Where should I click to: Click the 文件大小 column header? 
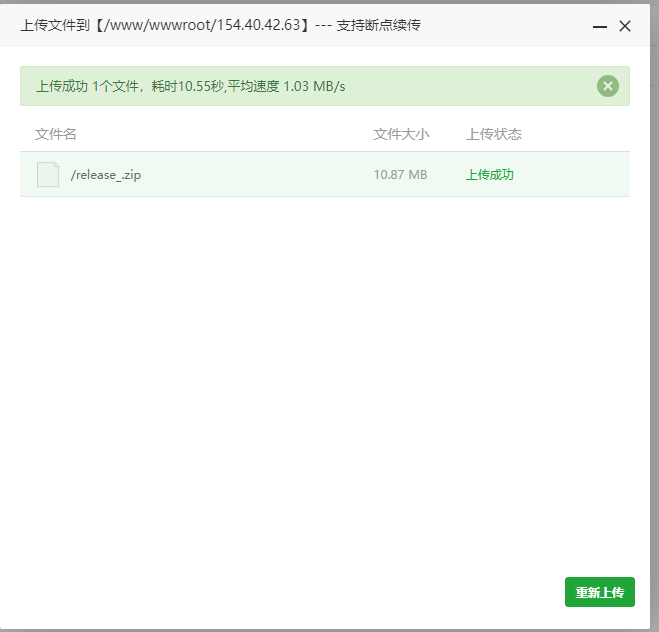click(401, 134)
